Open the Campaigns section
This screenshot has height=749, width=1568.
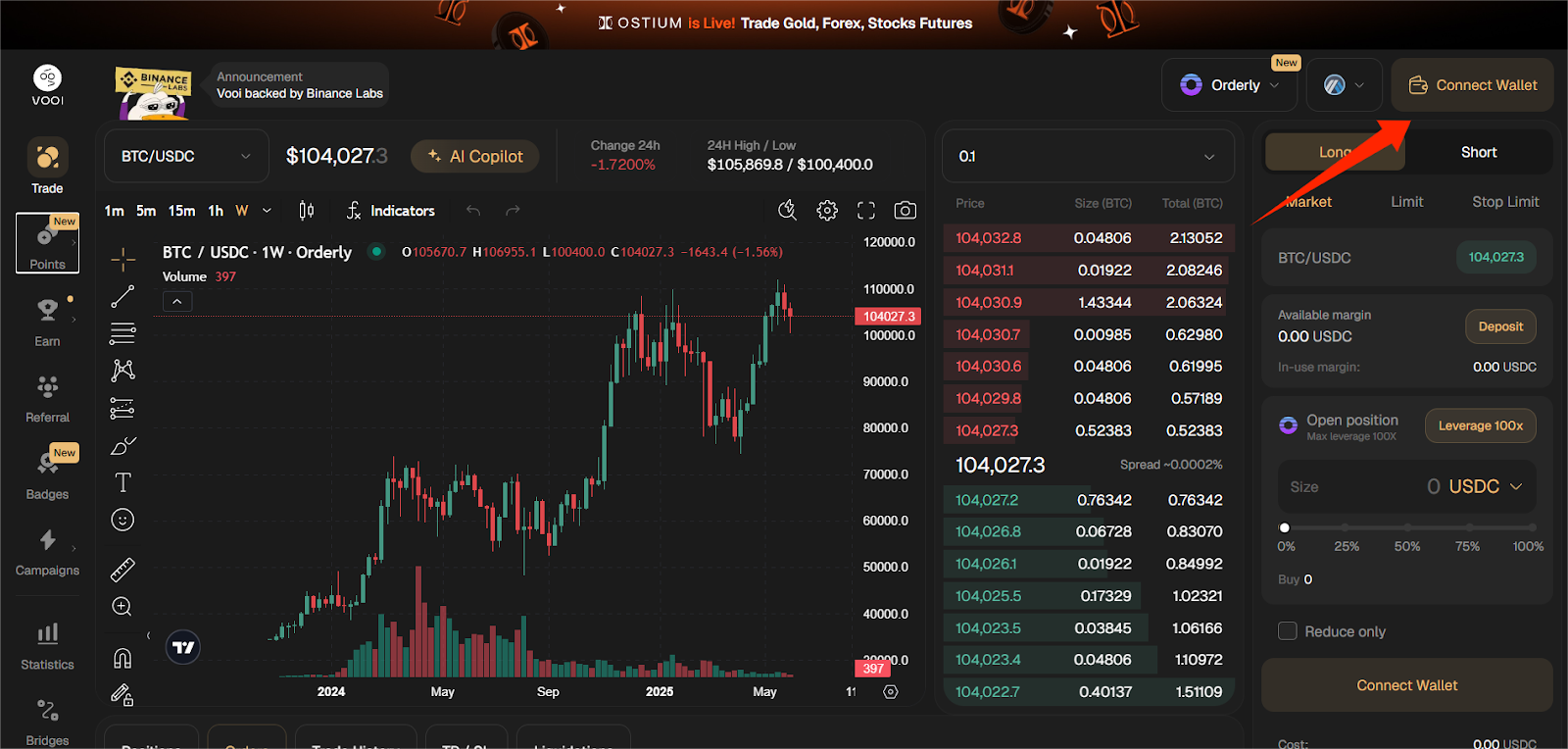47,551
